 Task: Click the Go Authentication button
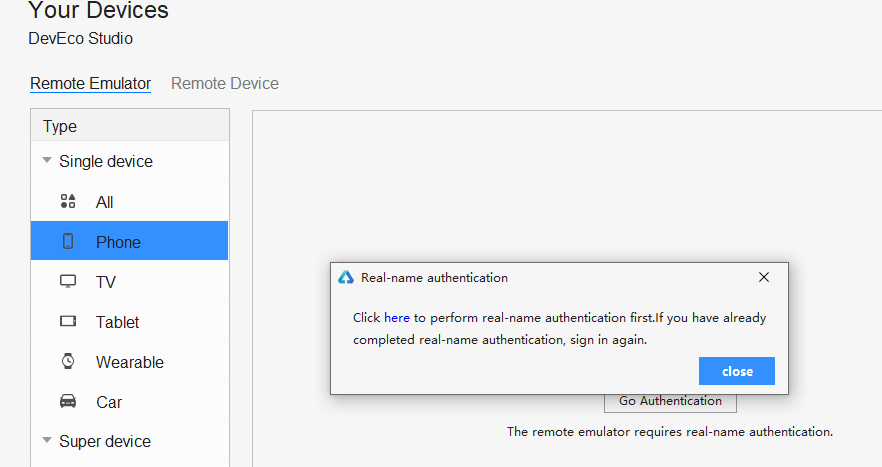[x=670, y=401]
